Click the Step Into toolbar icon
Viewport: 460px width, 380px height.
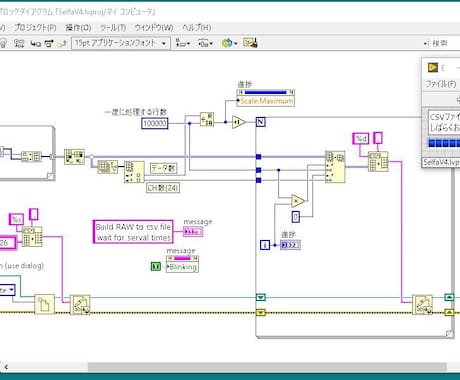[x=35, y=43]
